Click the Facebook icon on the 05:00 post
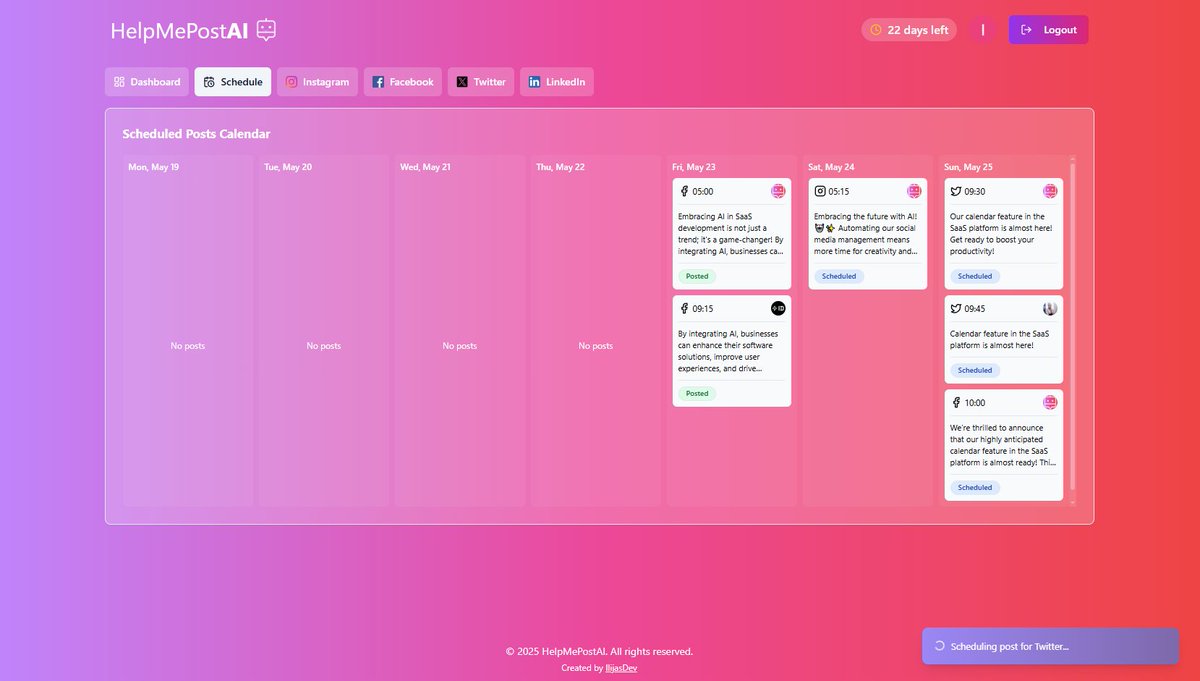Image resolution: width=1200 pixels, height=681 pixels. (x=684, y=191)
